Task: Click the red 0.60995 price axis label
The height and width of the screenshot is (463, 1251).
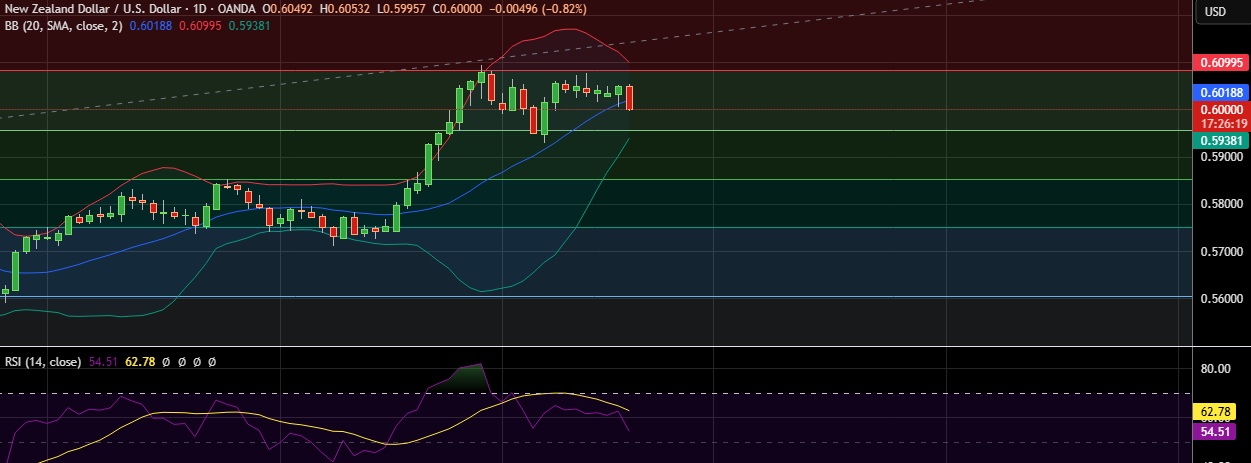Action: 1221,62
